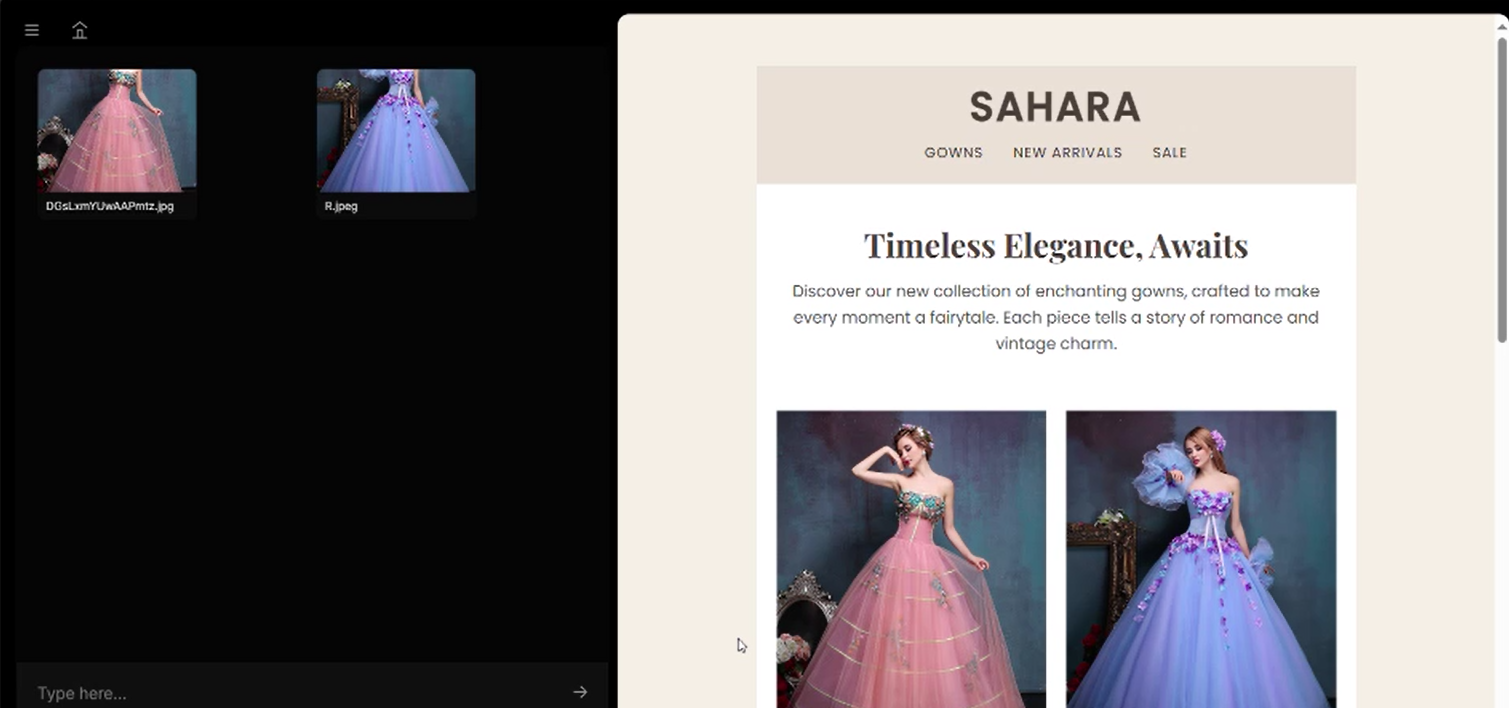Image resolution: width=1509 pixels, height=708 pixels.
Task: Open the GOWNS navigation link
Action: (953, 153)
